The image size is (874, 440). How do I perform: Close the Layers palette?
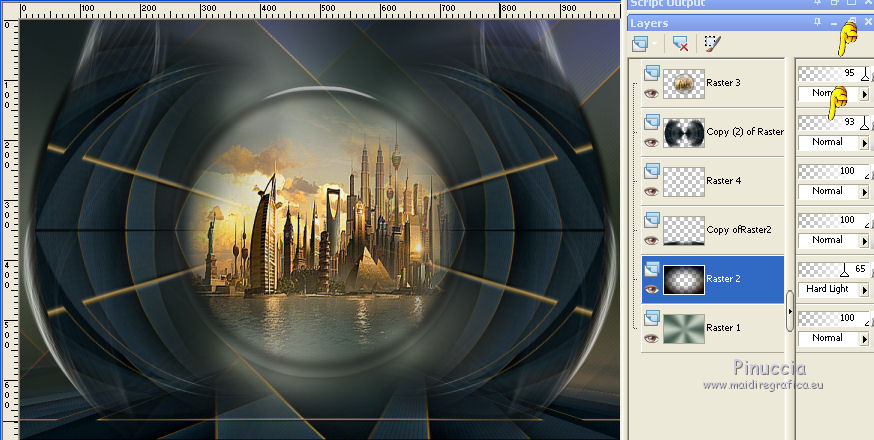[x=867, y=22]
